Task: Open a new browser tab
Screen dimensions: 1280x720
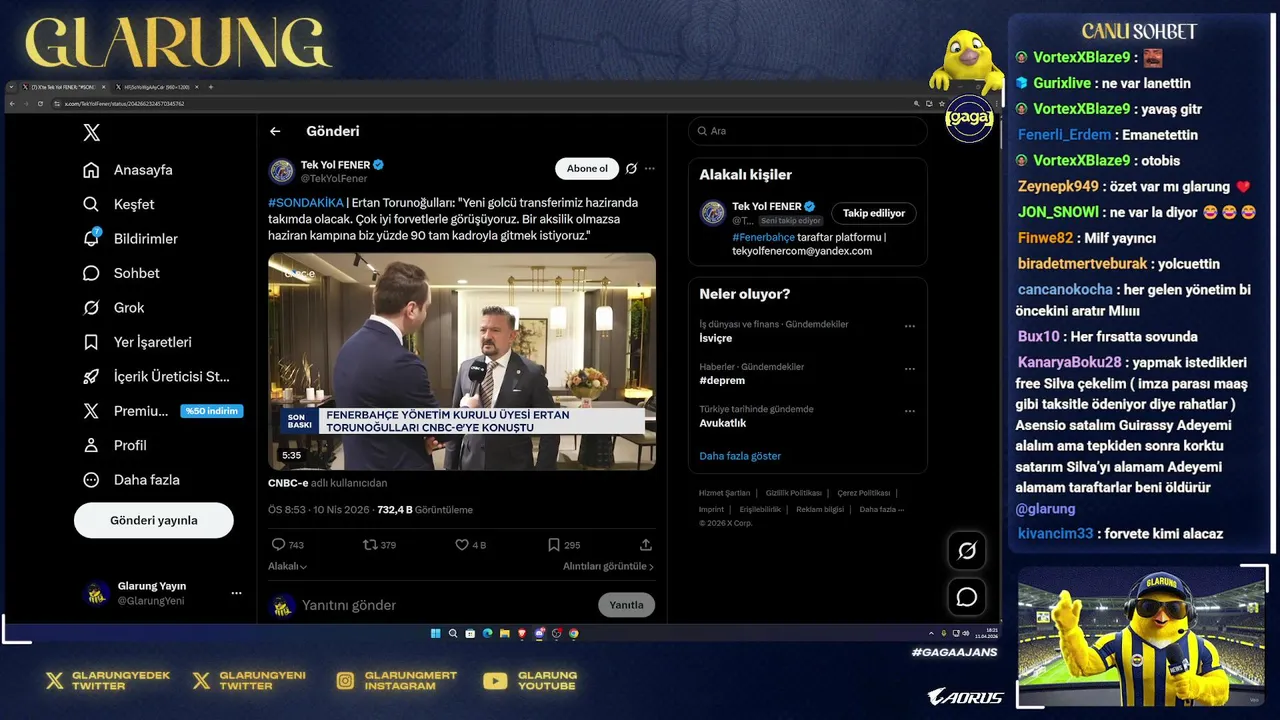Action: pyautogui.click(x=210, y=87)
